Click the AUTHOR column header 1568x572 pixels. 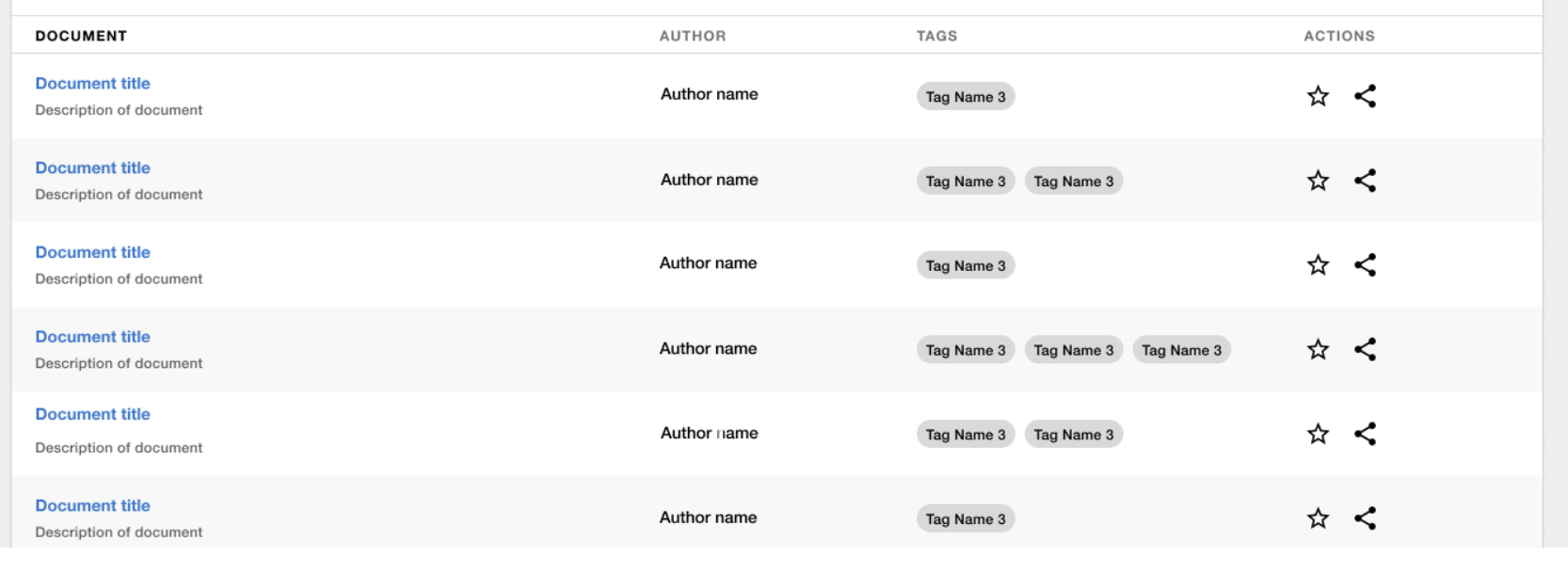click(x=694, y=36)
